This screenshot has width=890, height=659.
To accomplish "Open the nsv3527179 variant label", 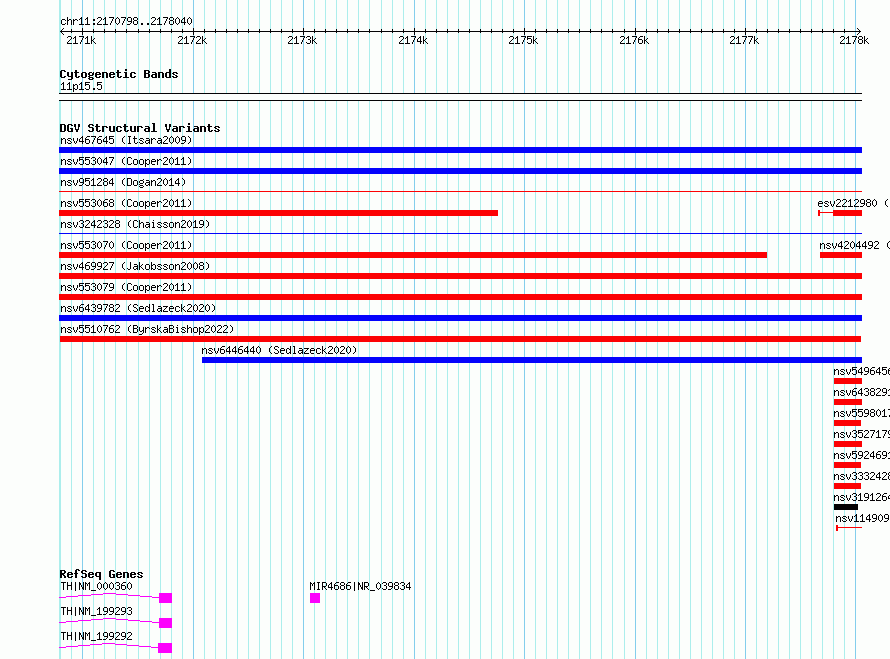I will pos(862,434).
